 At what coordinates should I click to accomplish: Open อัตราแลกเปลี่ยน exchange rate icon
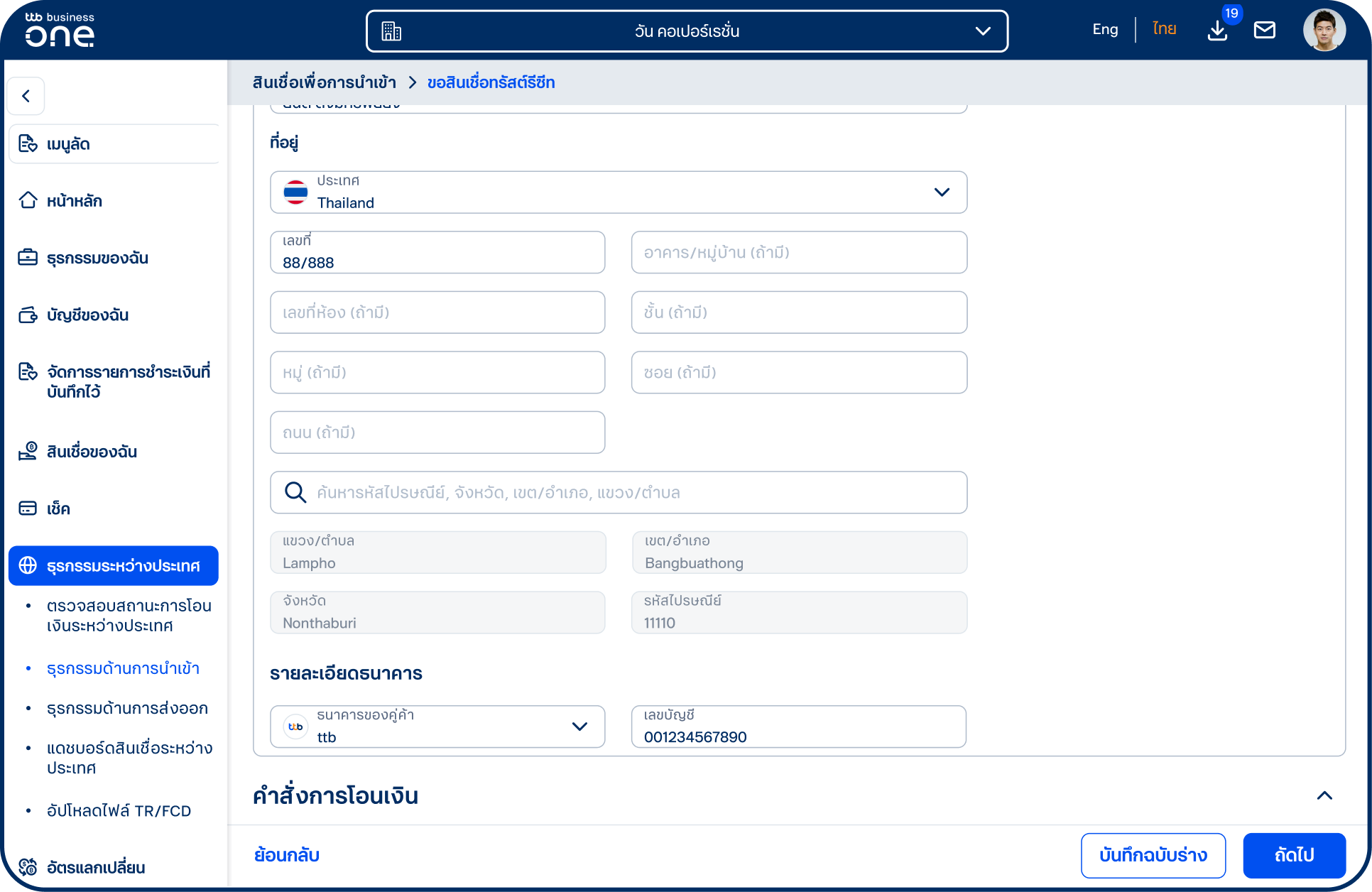28,867
